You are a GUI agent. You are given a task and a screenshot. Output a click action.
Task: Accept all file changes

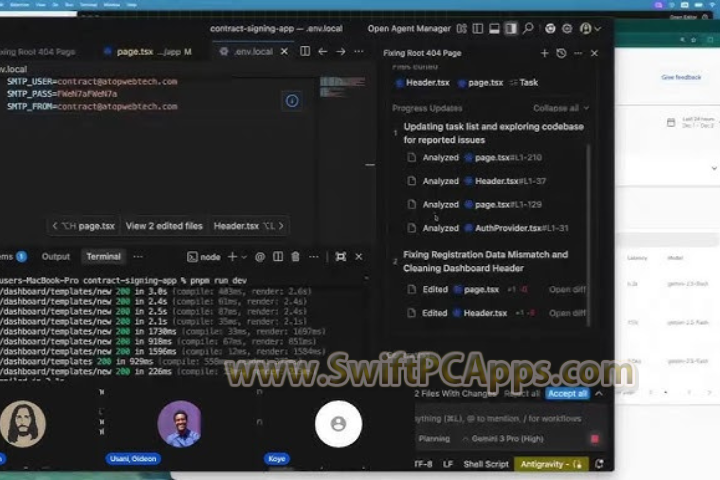(x=567, y=394)
